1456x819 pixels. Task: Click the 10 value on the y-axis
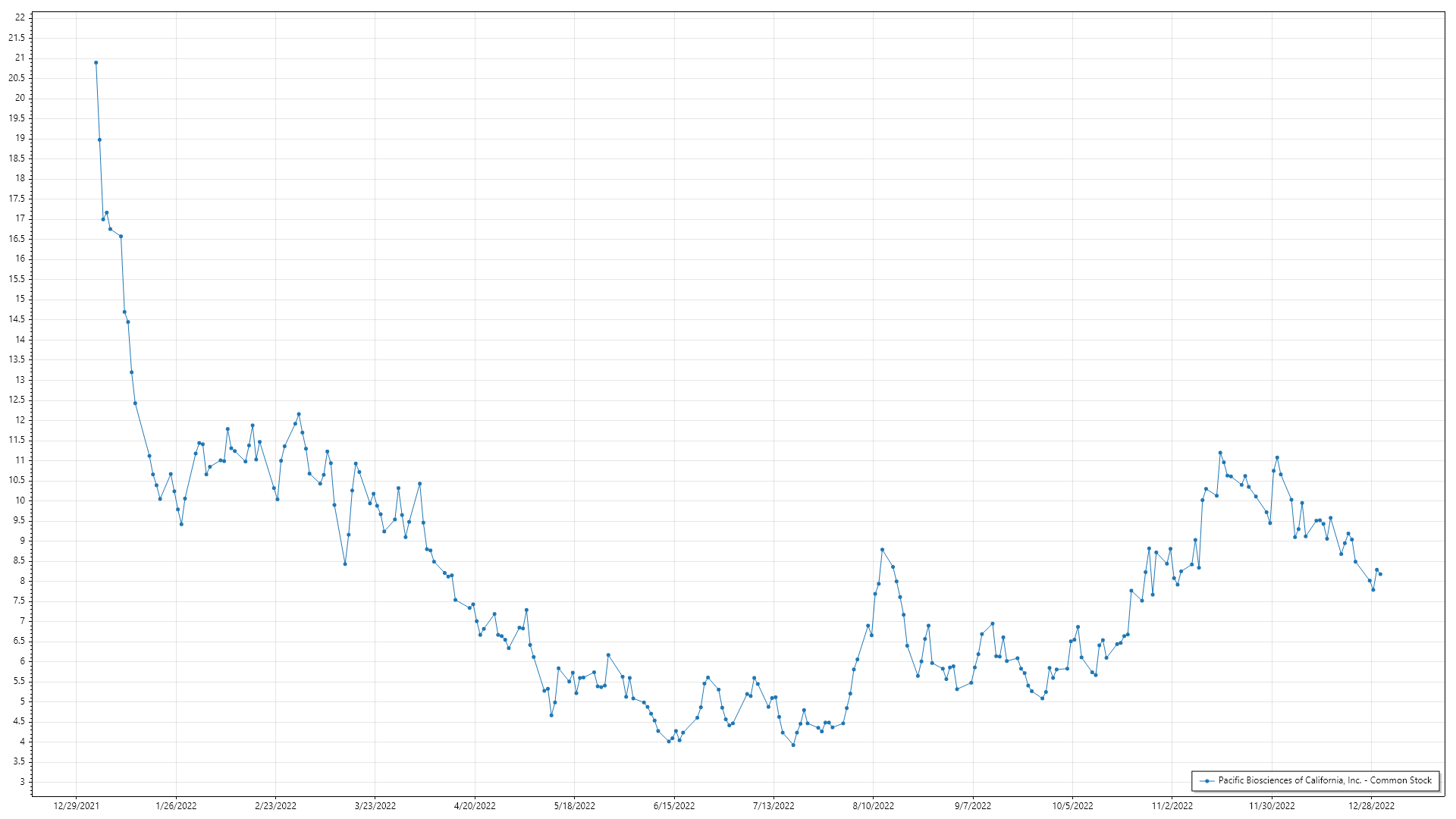20,500
